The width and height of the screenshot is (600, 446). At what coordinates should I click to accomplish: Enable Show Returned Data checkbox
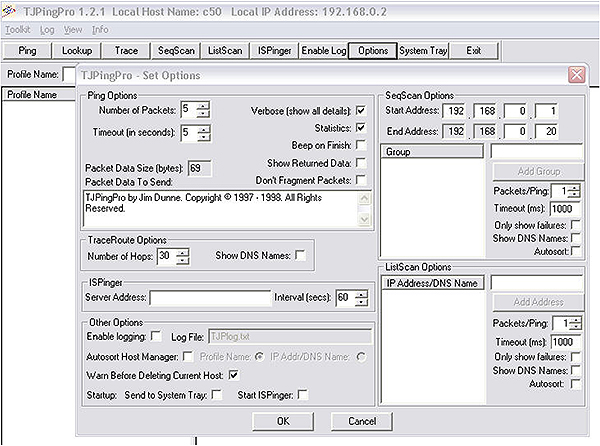click(360, 163)
